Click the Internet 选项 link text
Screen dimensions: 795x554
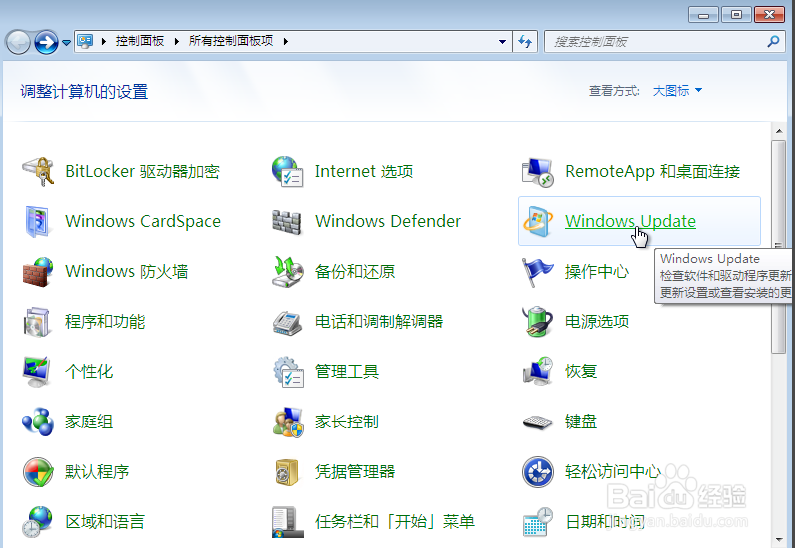[x=364, y=171]
